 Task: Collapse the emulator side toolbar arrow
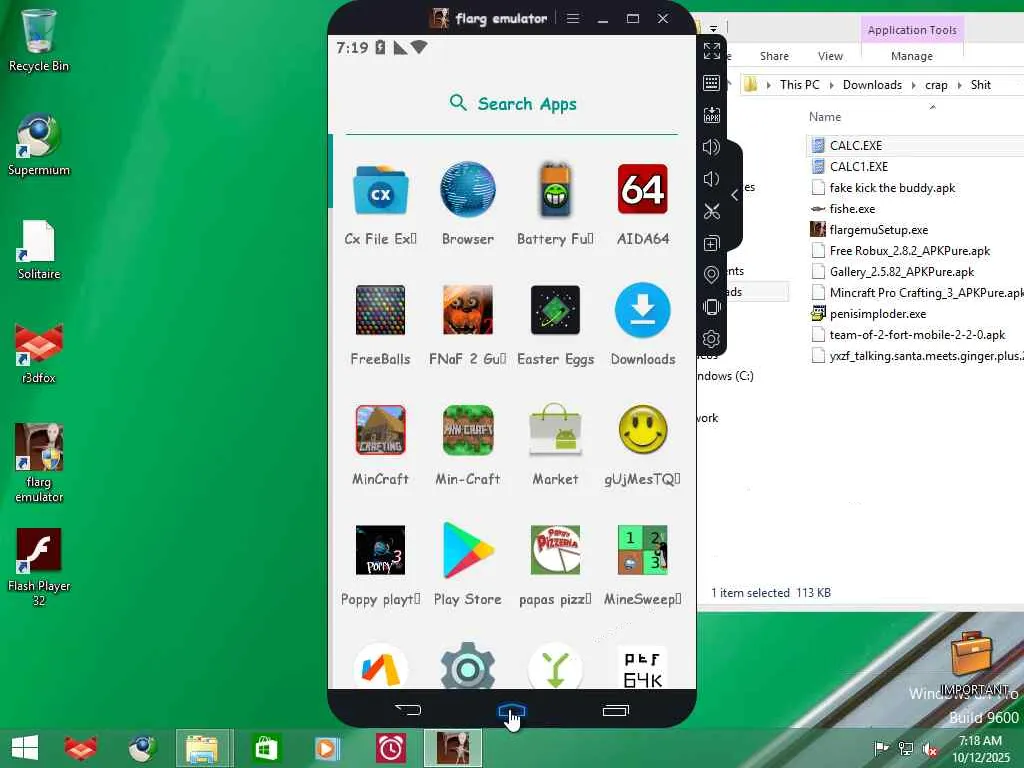735,195
